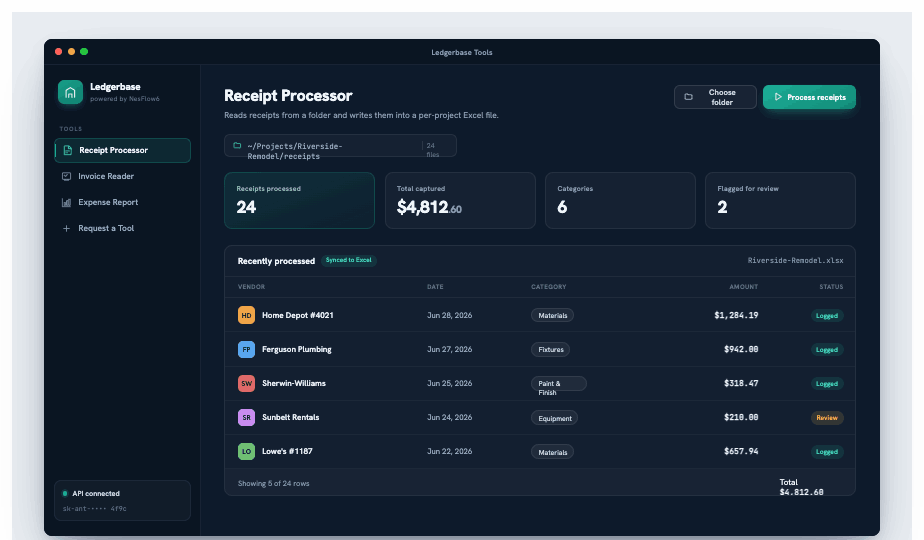
Task: Click the Paint & Finish category tag
Action: click(x=559, y=384)
